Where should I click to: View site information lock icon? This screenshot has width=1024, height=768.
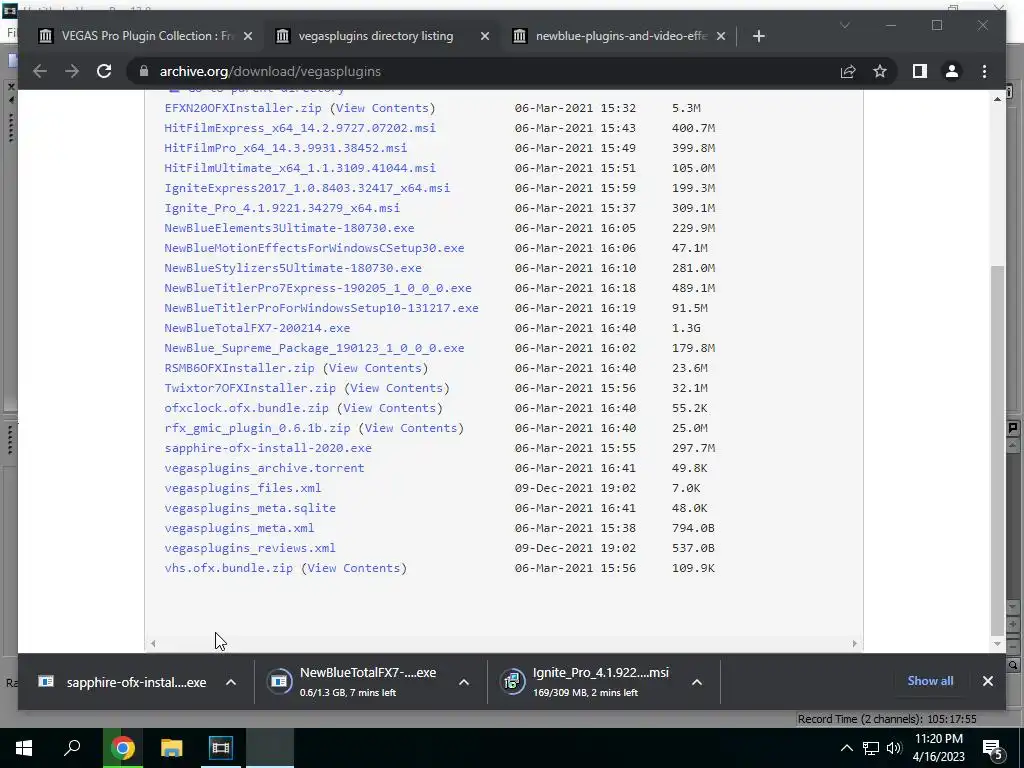pos(144,71)
